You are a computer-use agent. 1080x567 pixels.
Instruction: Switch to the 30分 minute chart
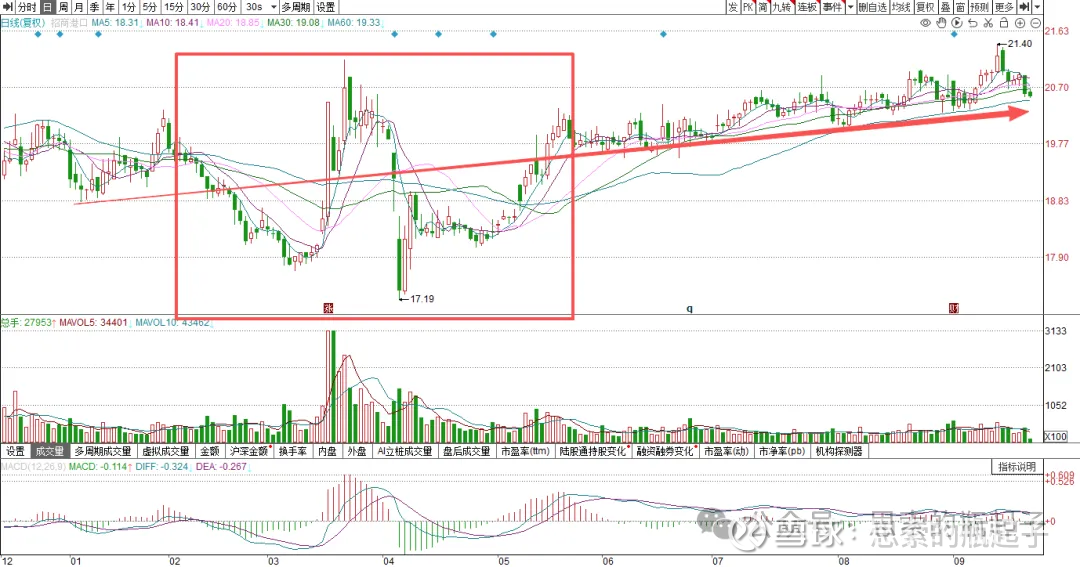click(200, 7)
